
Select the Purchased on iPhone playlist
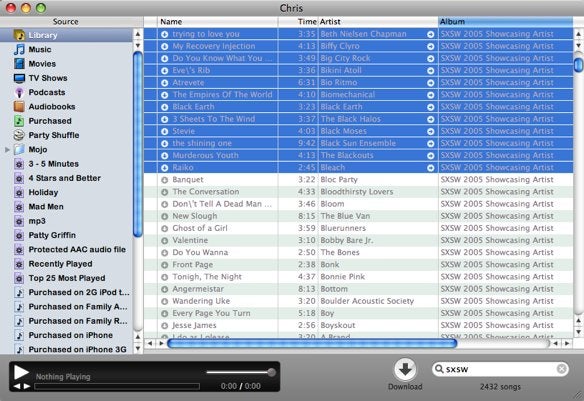(x=71, y=335)
